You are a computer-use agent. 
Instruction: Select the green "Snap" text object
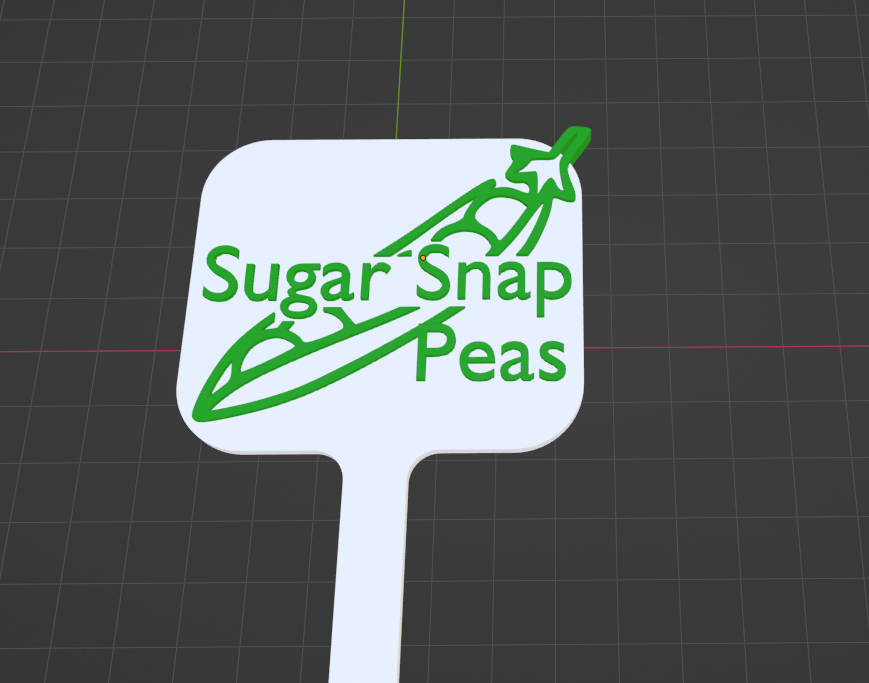coord(493,281)
